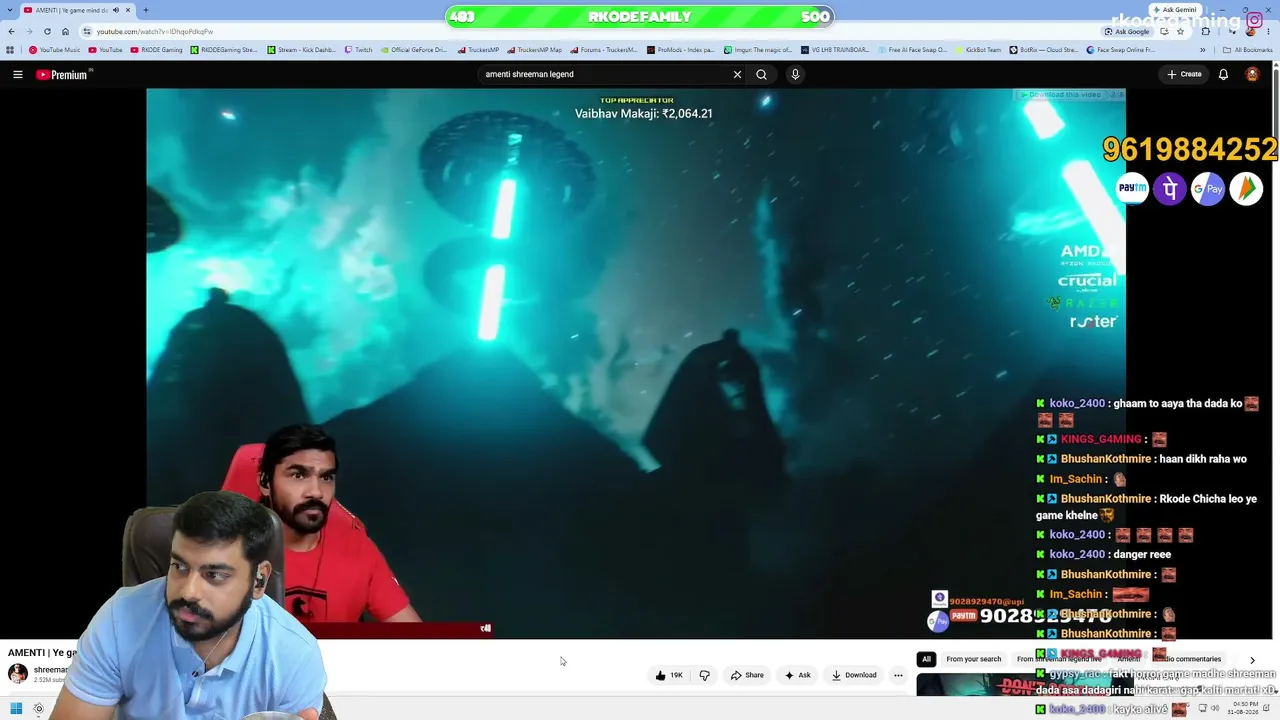1280x720 pixels.
Task: Open the TruckersMP Map bookmark
Action: click(x=535, y=49)
